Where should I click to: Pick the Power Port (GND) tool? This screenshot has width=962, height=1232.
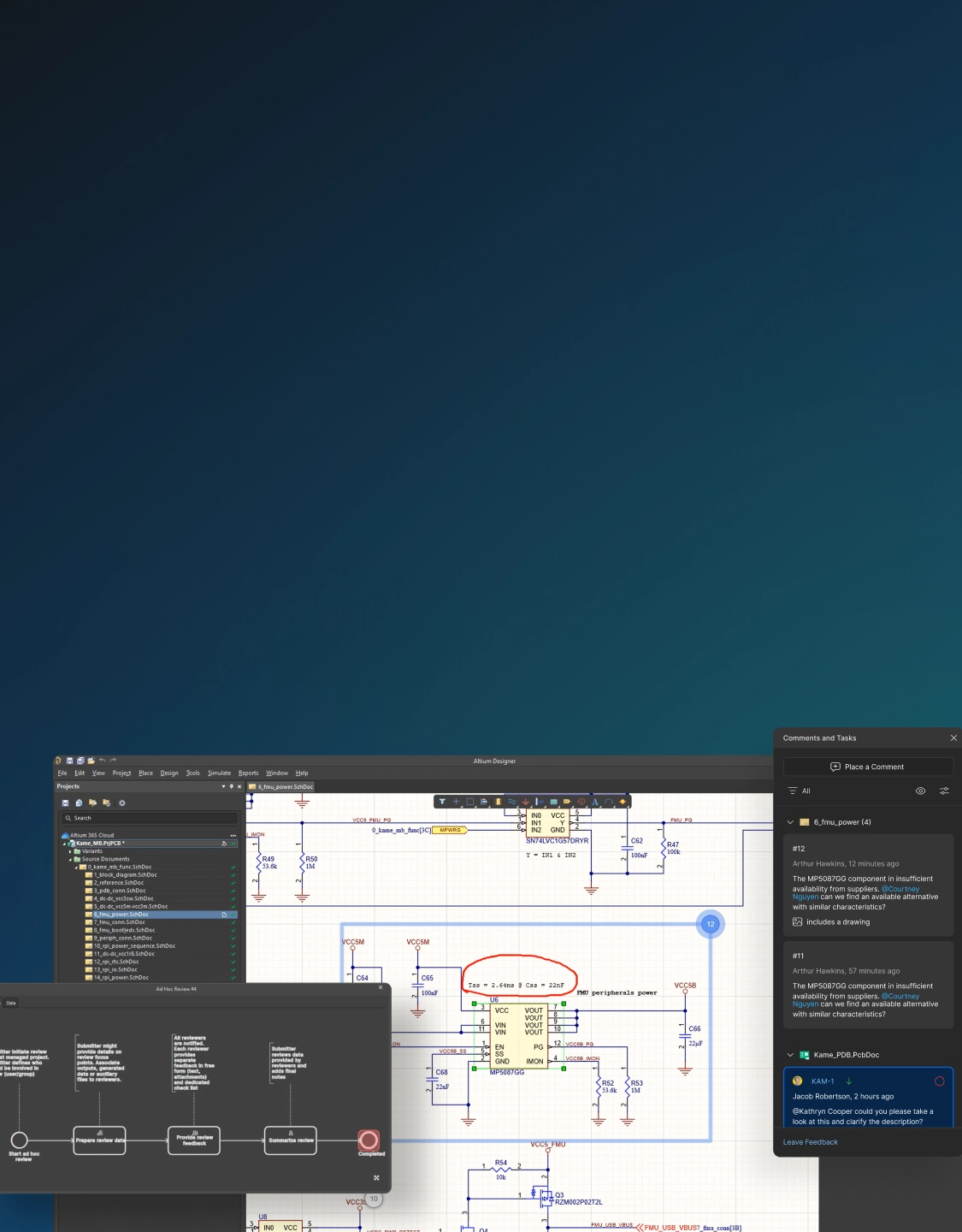(525, 802)
